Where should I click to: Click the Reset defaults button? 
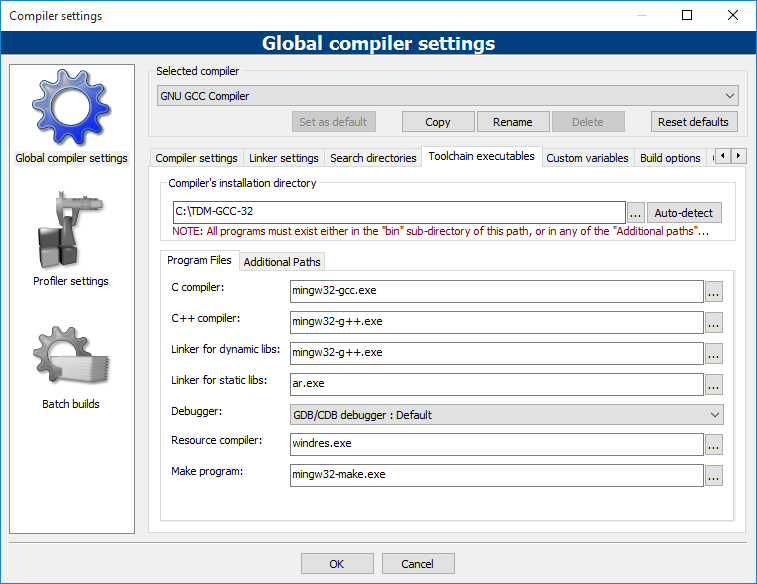point(695,122)
